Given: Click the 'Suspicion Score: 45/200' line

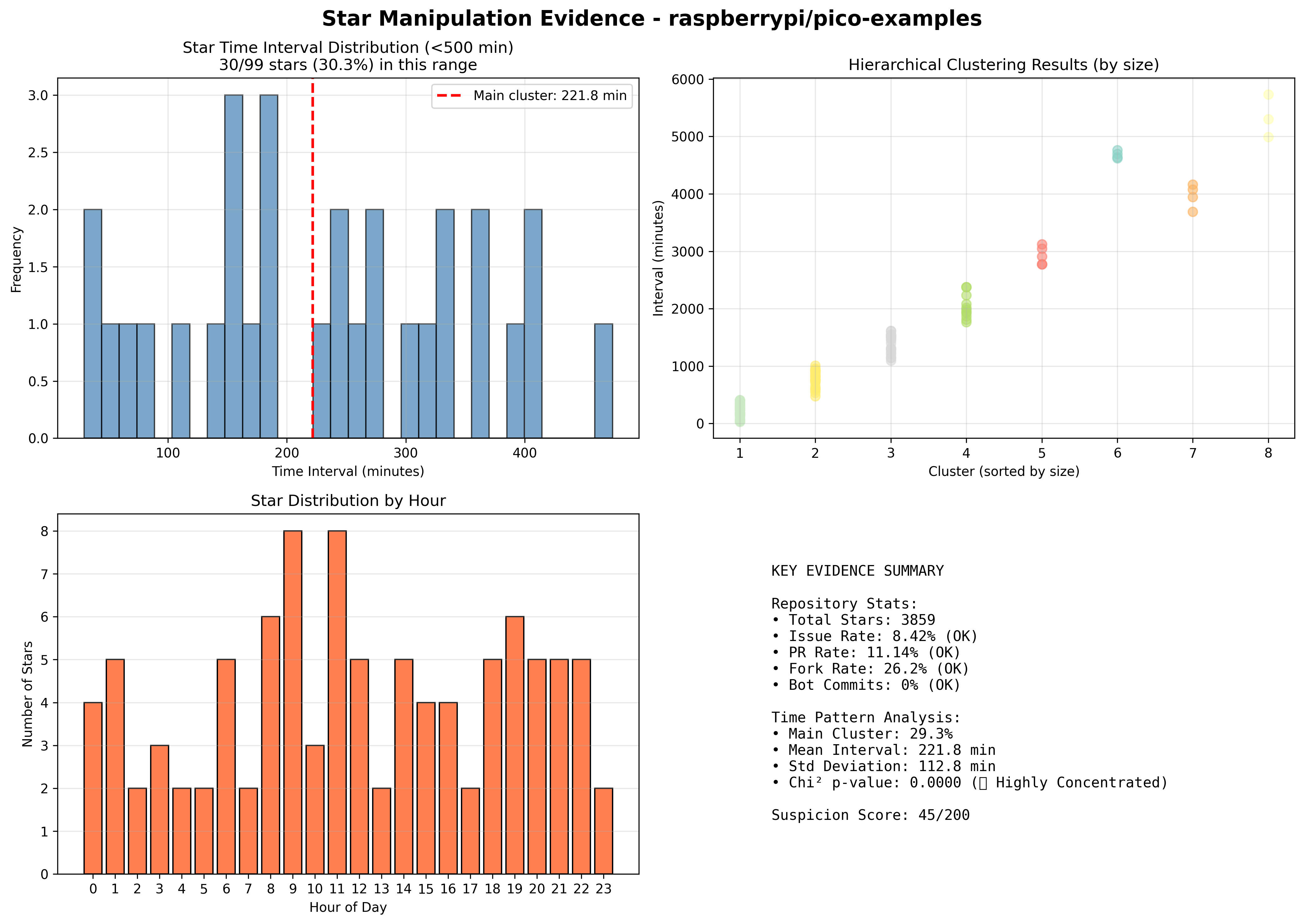Looking at the screenshot, I should tap(871, 815).
